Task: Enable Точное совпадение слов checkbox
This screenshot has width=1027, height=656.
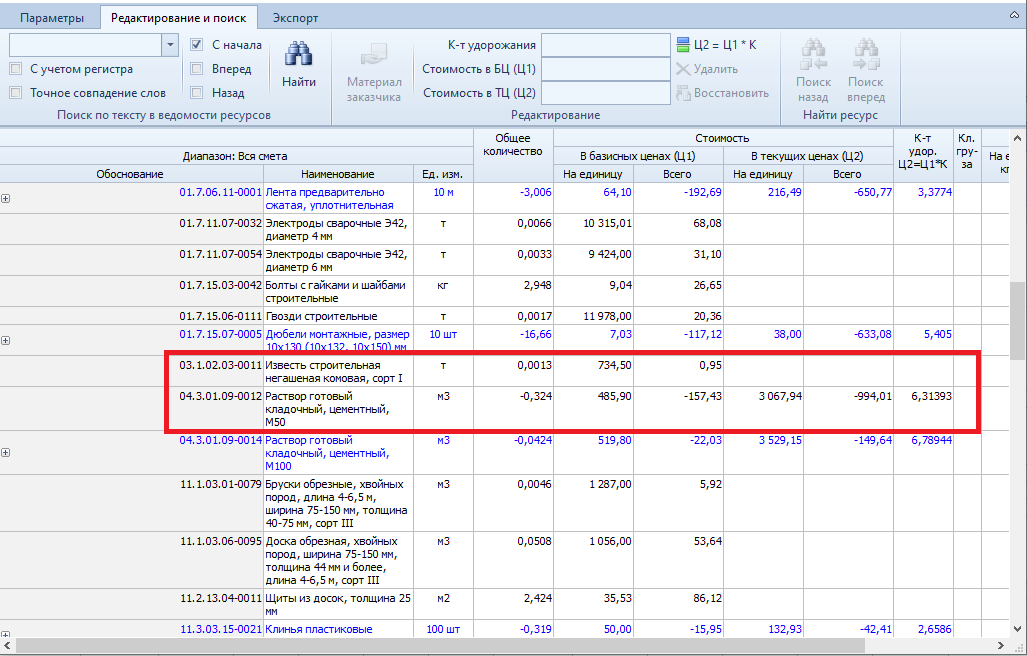Action: click(16, 93)
